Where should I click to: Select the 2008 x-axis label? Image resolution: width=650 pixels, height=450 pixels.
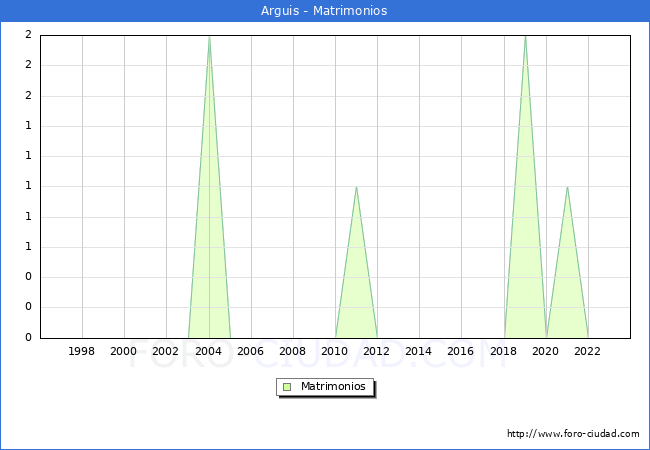click(293, 351)
